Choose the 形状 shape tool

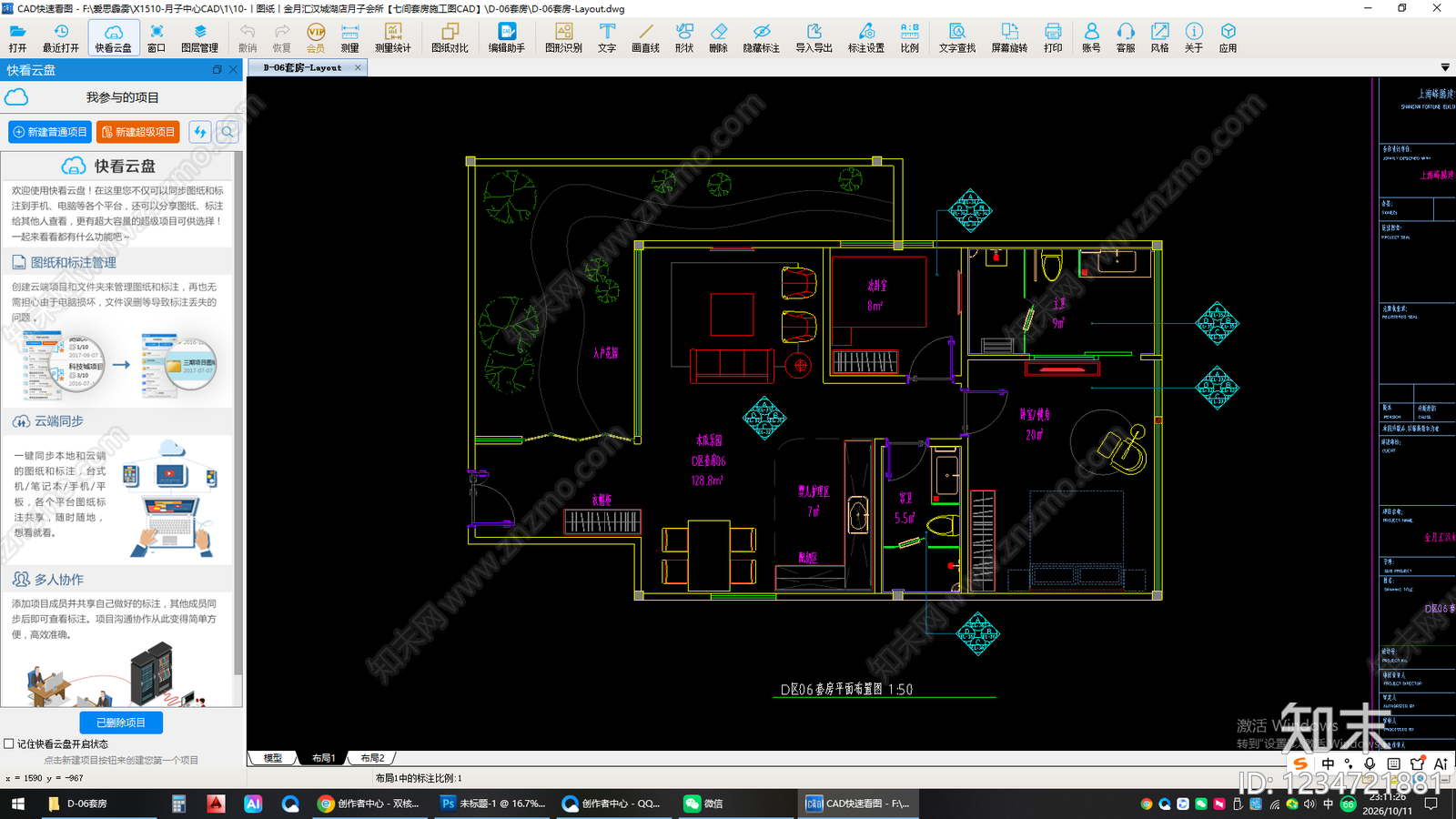(684, 38)
